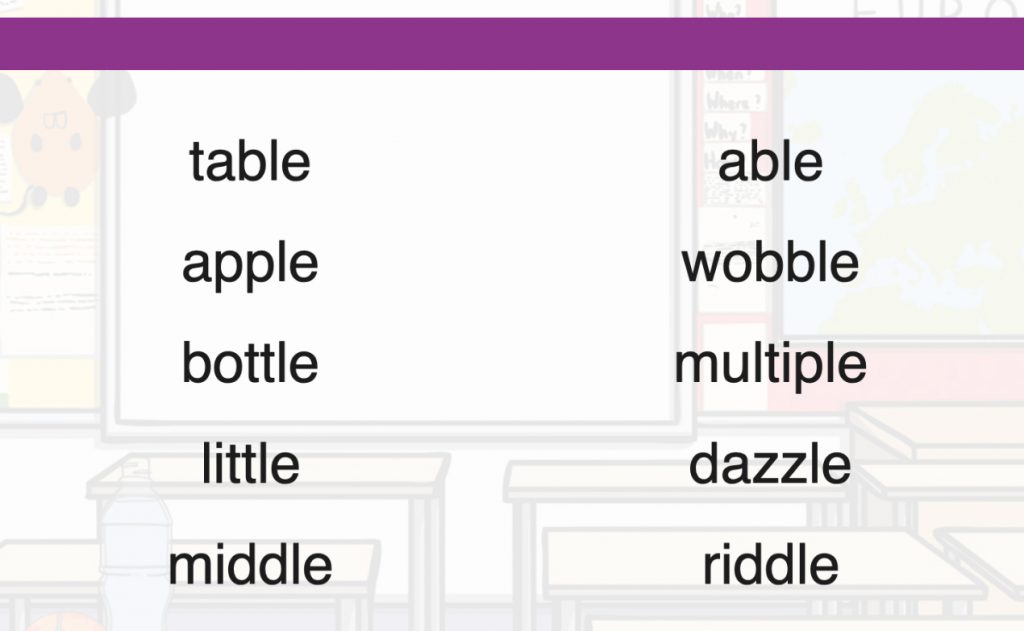Click the purple header bar

pyautogui.click(x=512, y=43)
